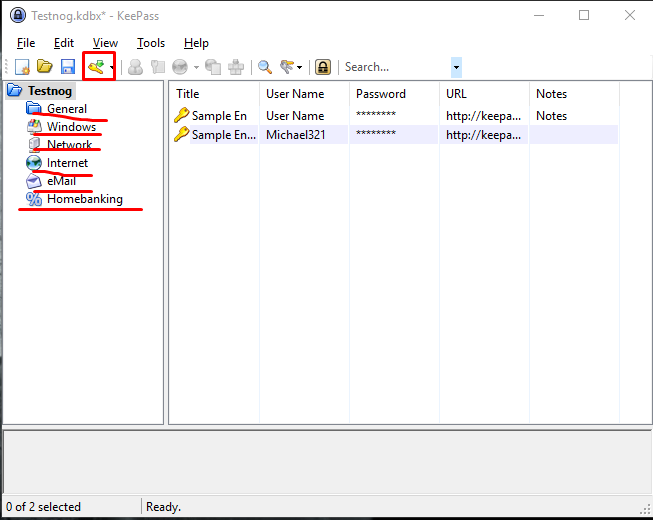Click the Homebanking percent icon
The height and width of the screenshot is (520, 653).
pos(34,199)
